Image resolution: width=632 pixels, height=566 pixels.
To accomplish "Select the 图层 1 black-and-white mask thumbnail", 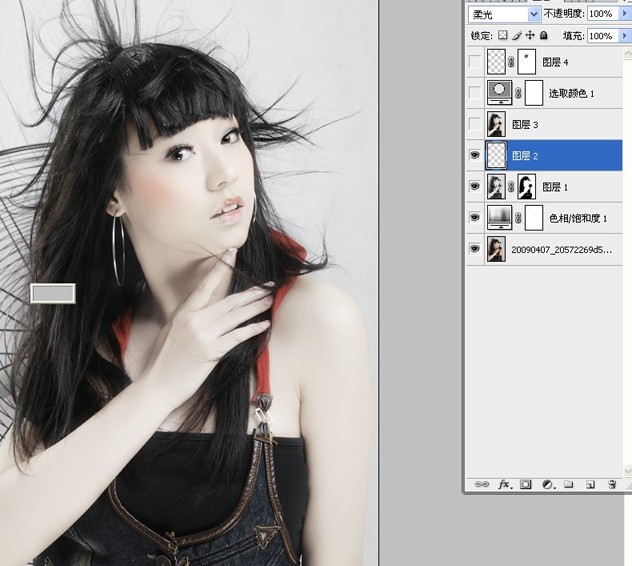I will [526, 186].
